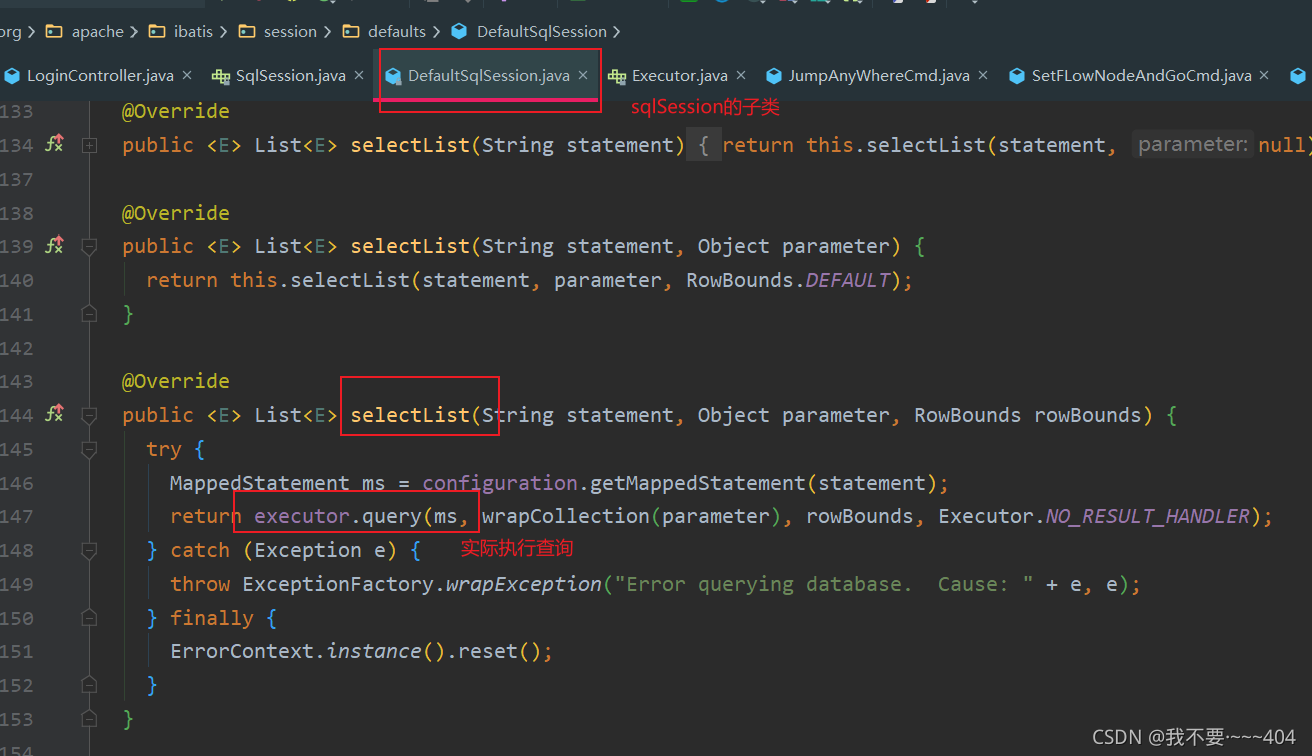Image resolution: width=1312 pixels, height=756 pixels.
Task: Close the Executor.java tab
Action: [x=741, y=75]
